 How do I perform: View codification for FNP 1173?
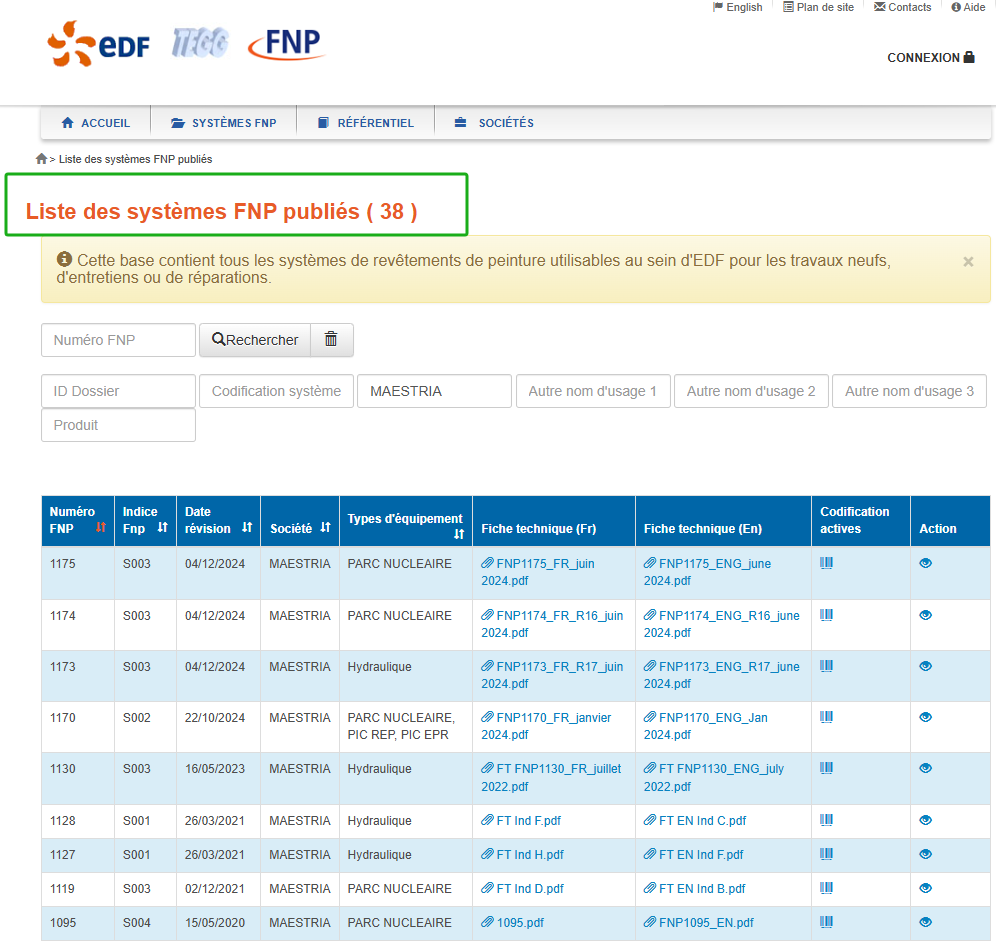(x=826, y=666)
